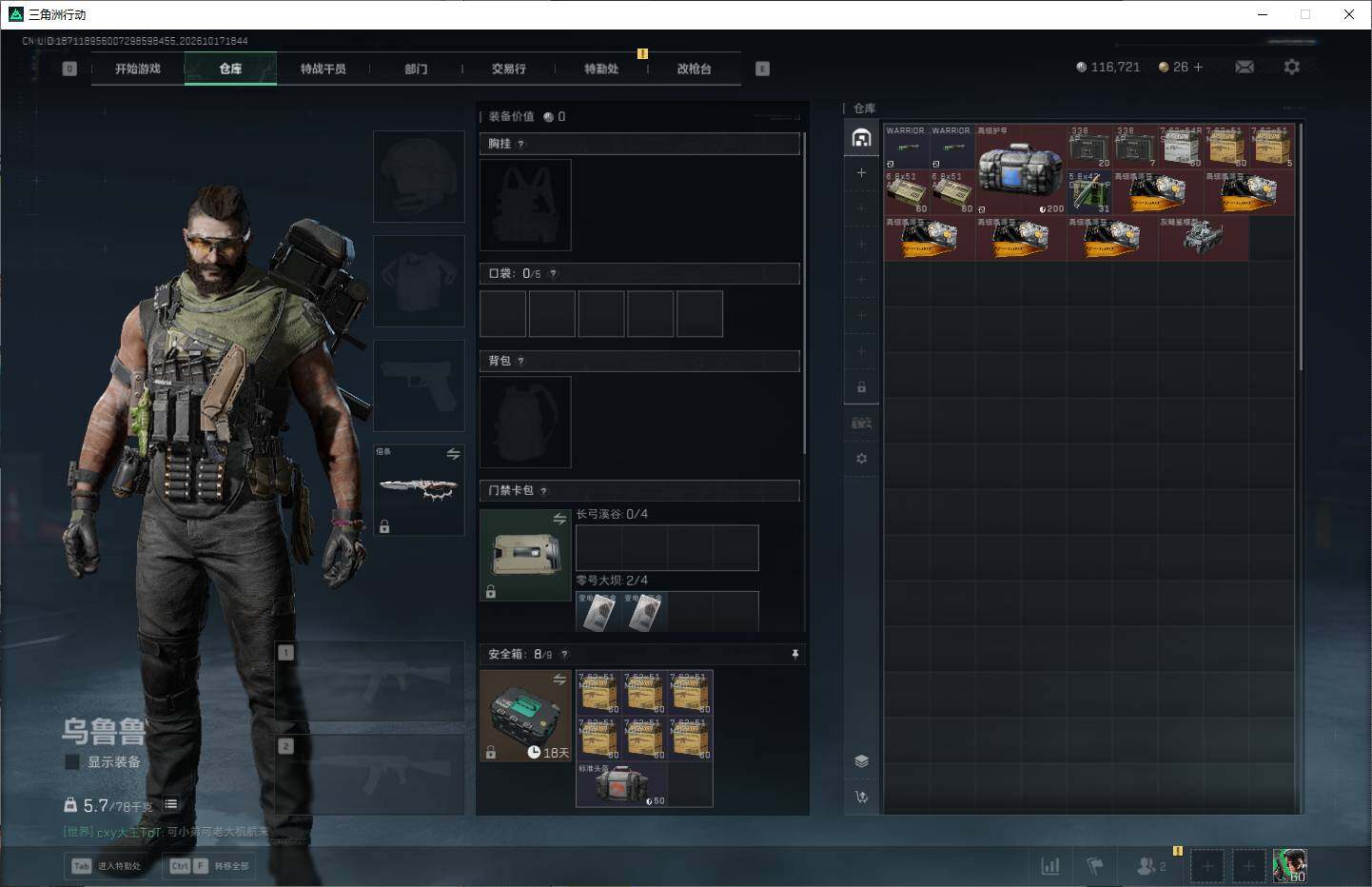Click the flag icon in the bottom bar
1372x887 pixels.
pos(1095,866)
